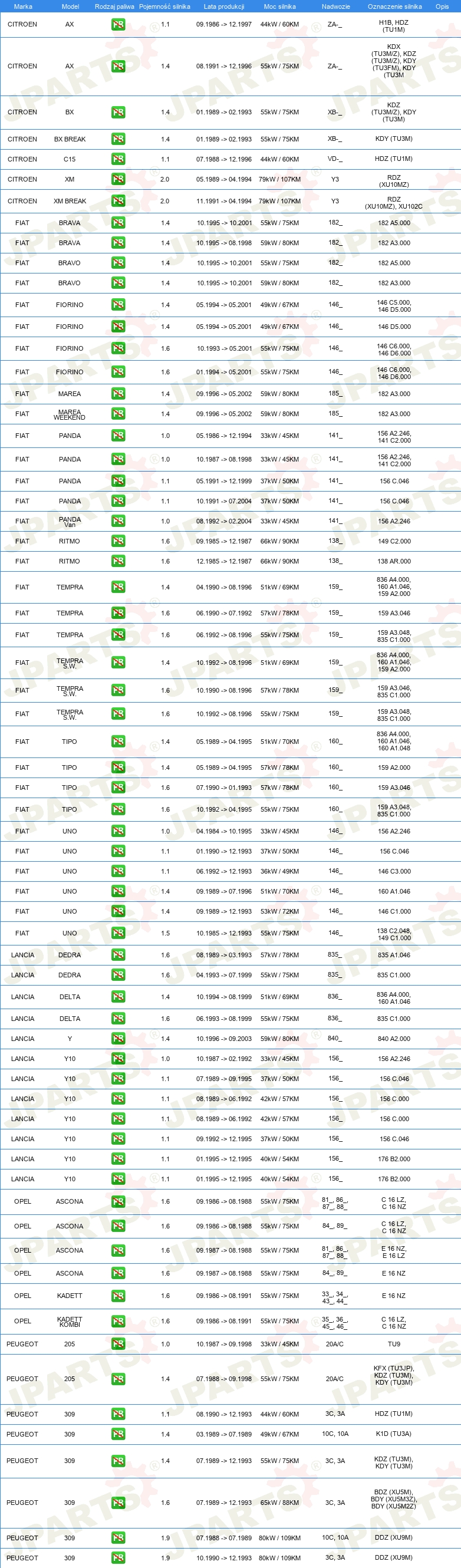The width and height of the screenshot is (461, 1568).
Task: Select the C15 model cell
Action: click(70, 160)
